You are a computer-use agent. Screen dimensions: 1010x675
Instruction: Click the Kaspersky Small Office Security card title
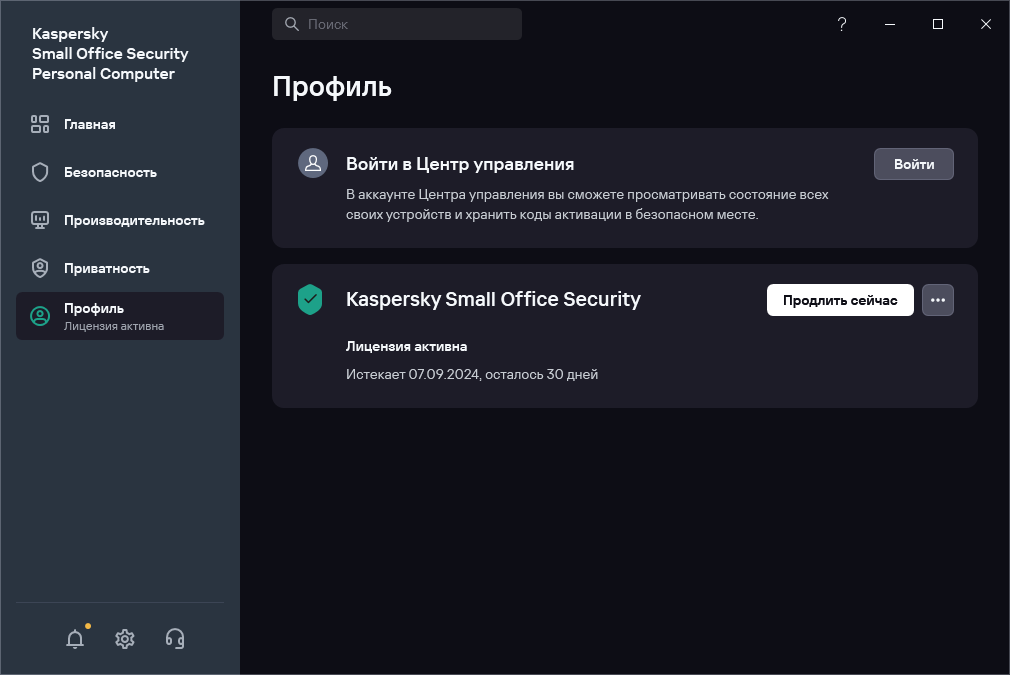point(493,299)
